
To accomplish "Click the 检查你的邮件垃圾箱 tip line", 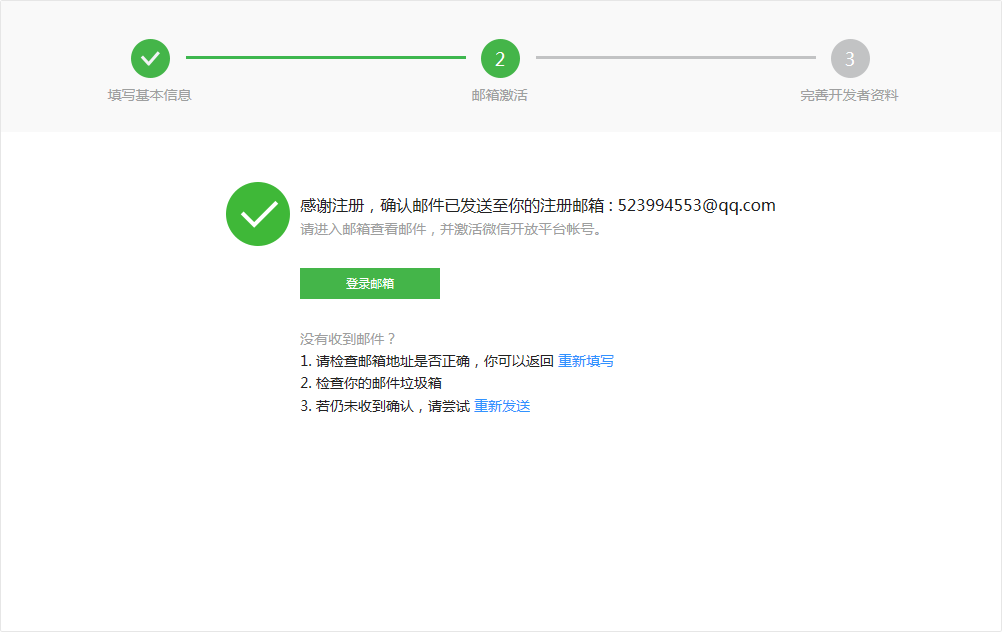I will [x=371, y=383].
